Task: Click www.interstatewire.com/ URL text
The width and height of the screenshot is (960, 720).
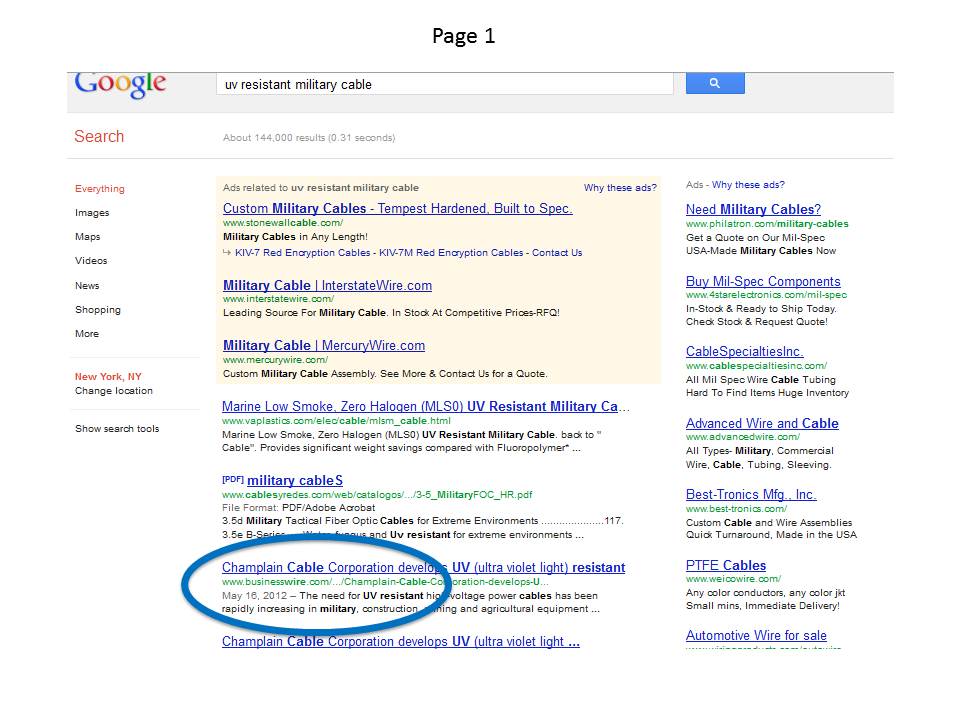Action: click(x=279, y=299)
